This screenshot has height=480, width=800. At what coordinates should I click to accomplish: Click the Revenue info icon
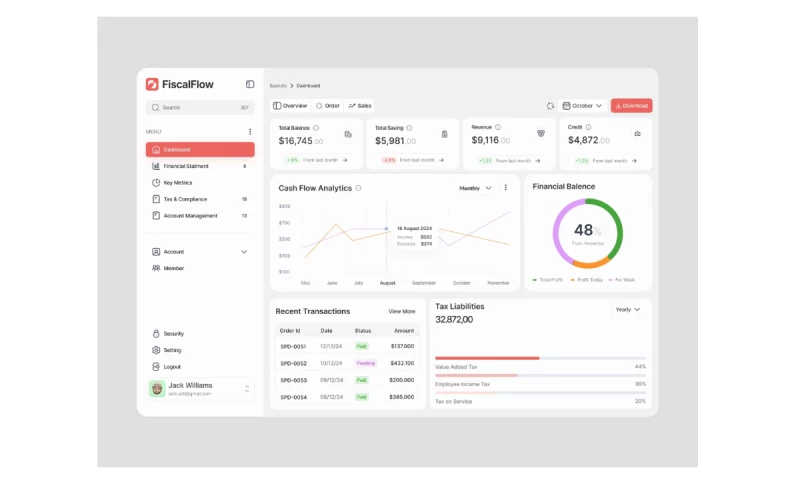click(x=498, y=127)
